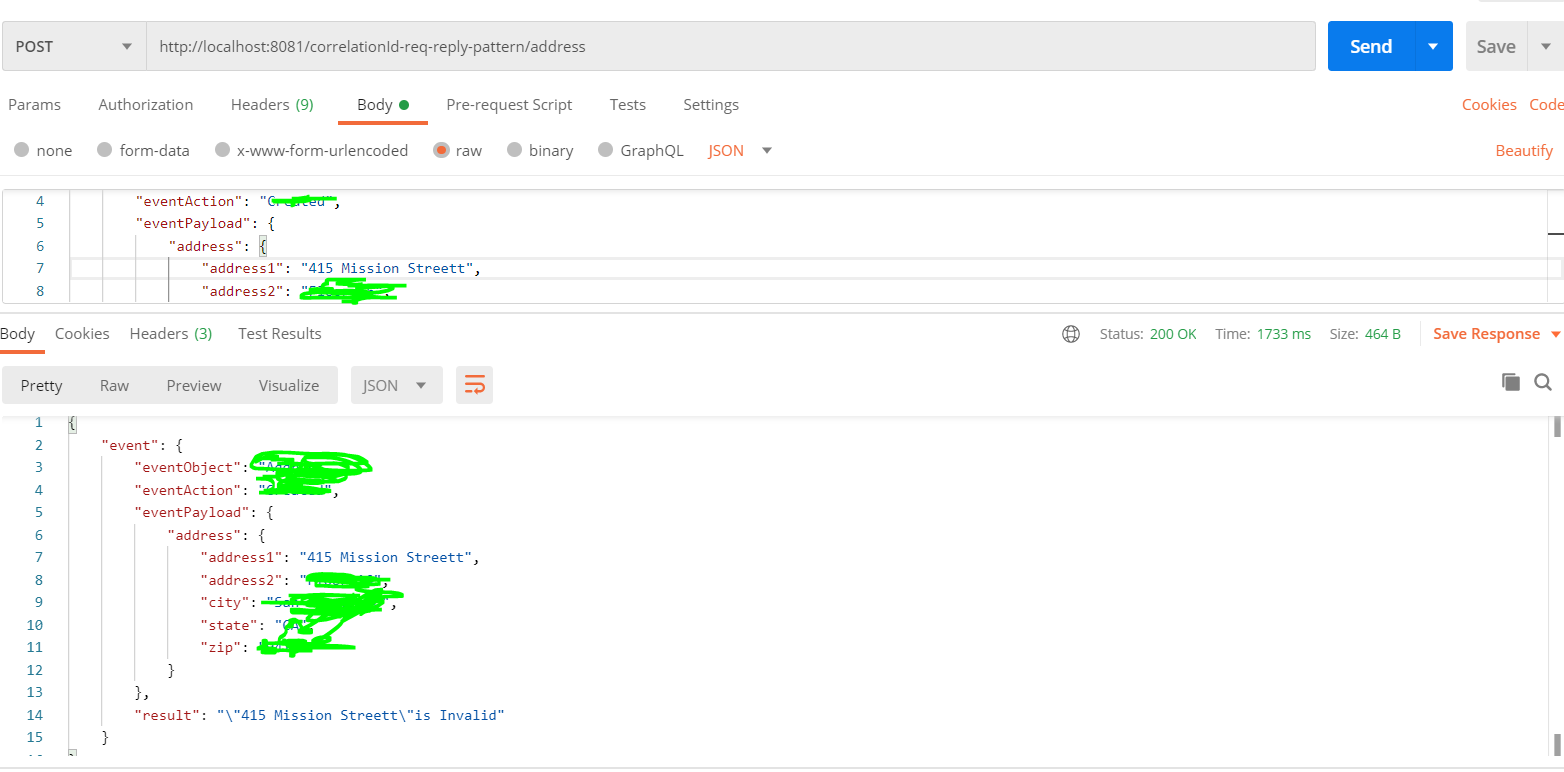Choose the form-data body option
The image size is (1564, 772).
click(105, 150)
